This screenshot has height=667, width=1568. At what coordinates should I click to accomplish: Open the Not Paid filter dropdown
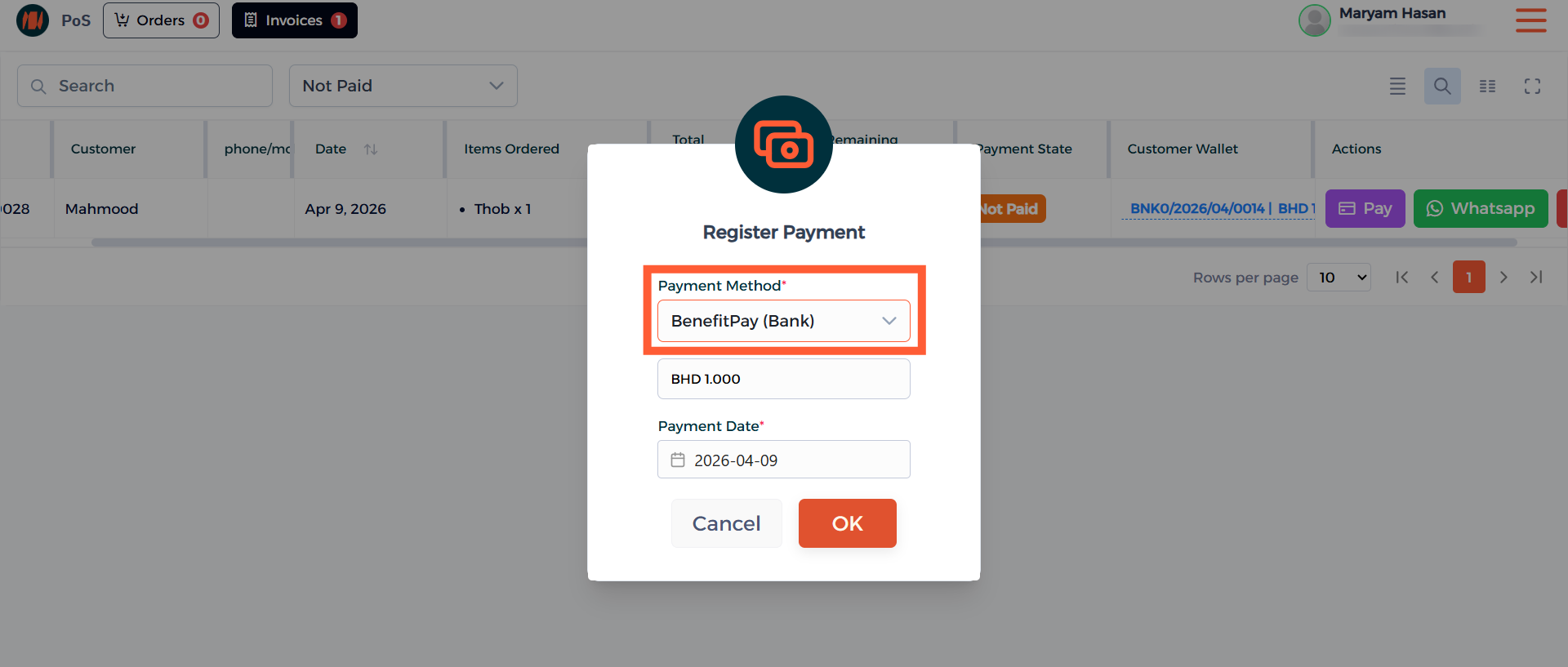click(403, 86)
